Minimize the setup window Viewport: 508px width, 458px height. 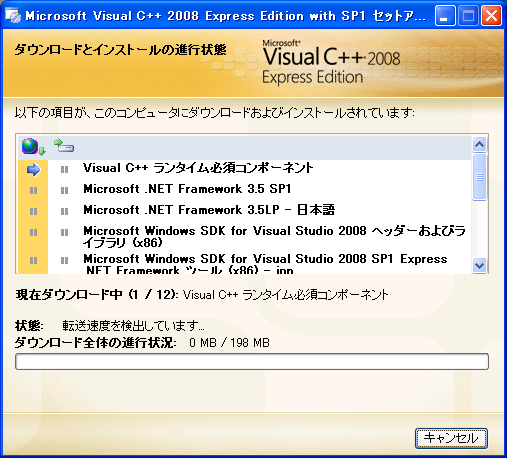tap(445, 16)
